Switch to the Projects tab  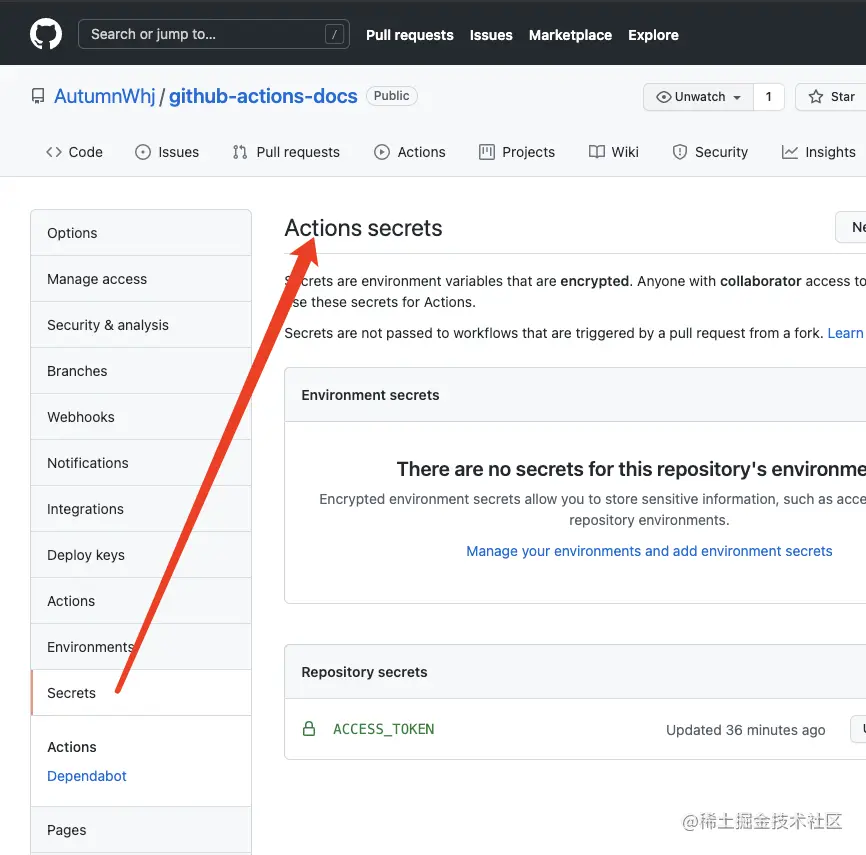(x=517, y=152)
